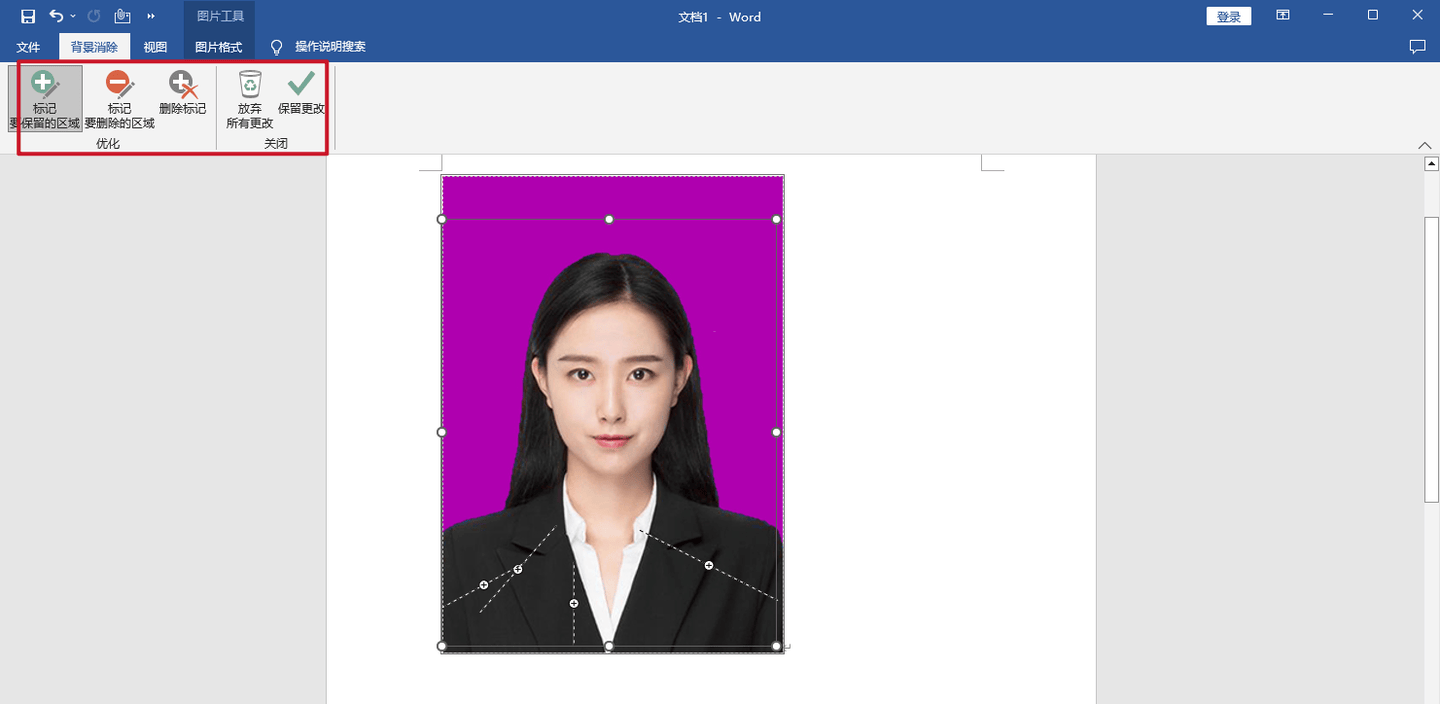Apply changes with 保留更改 checkmark
1440x704 pixels.
[x=301, y=93]
